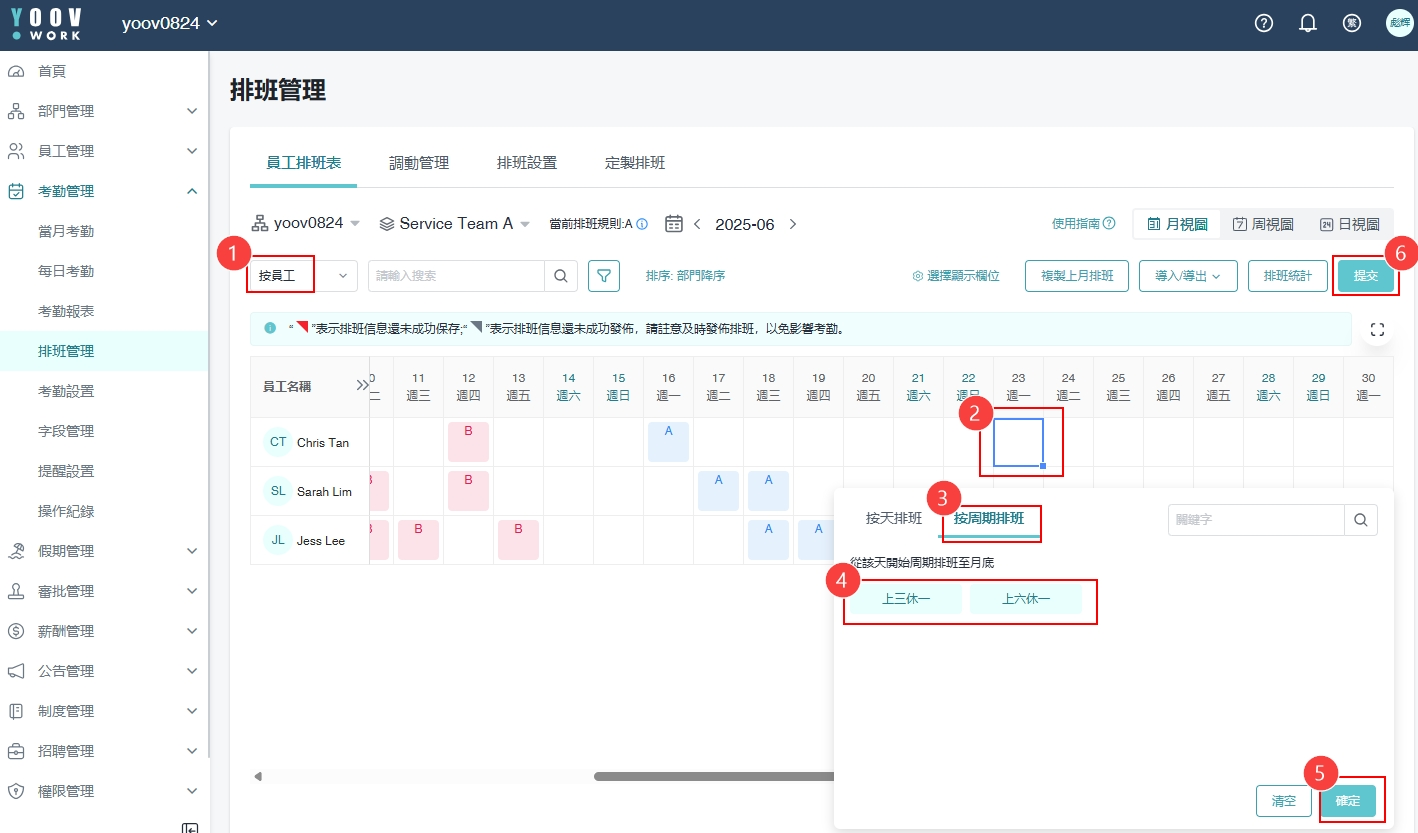Click the filter funnel icon
The width and height of the screenshot is (1418, 833).
tap(604, 276)
